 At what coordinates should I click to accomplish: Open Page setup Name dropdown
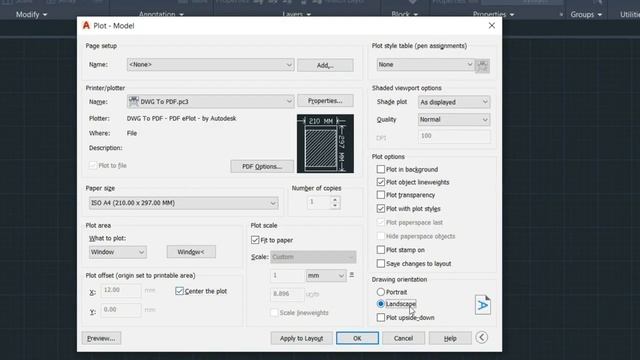(210, 64)
